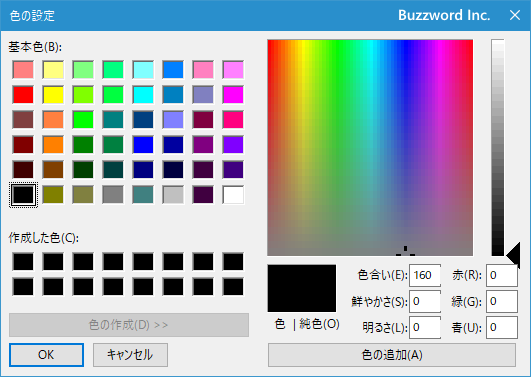This screenshot has height=377, width=531.
Task: Select the first custom color slot, bottom row
Action: tap(23, 287)
